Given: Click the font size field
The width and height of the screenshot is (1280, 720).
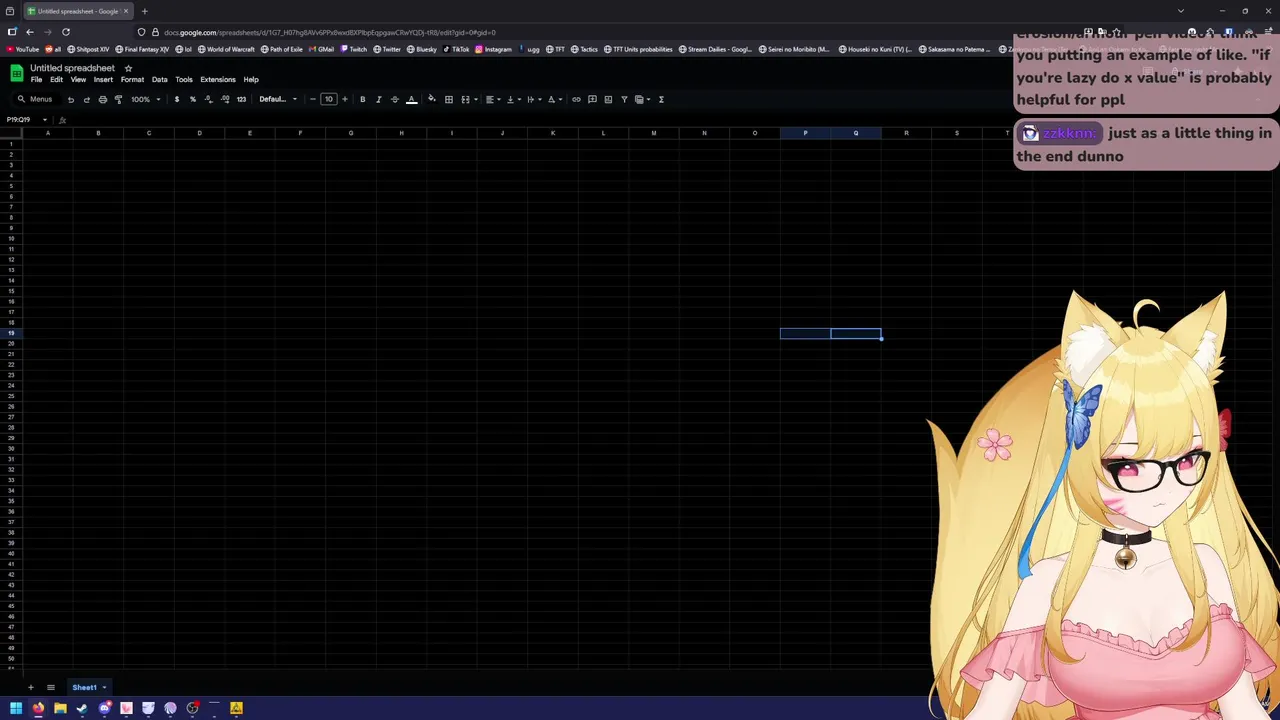Looking at the screenshot, I should [x=328, y=99].
